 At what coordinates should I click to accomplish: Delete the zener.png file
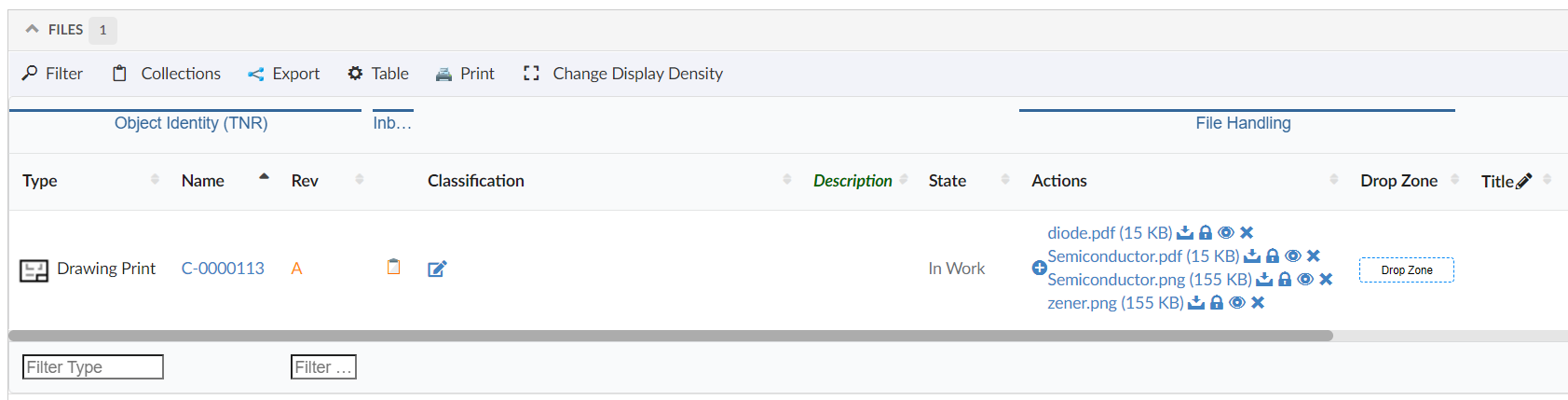pyautogui.click(x=1258, y=303)
